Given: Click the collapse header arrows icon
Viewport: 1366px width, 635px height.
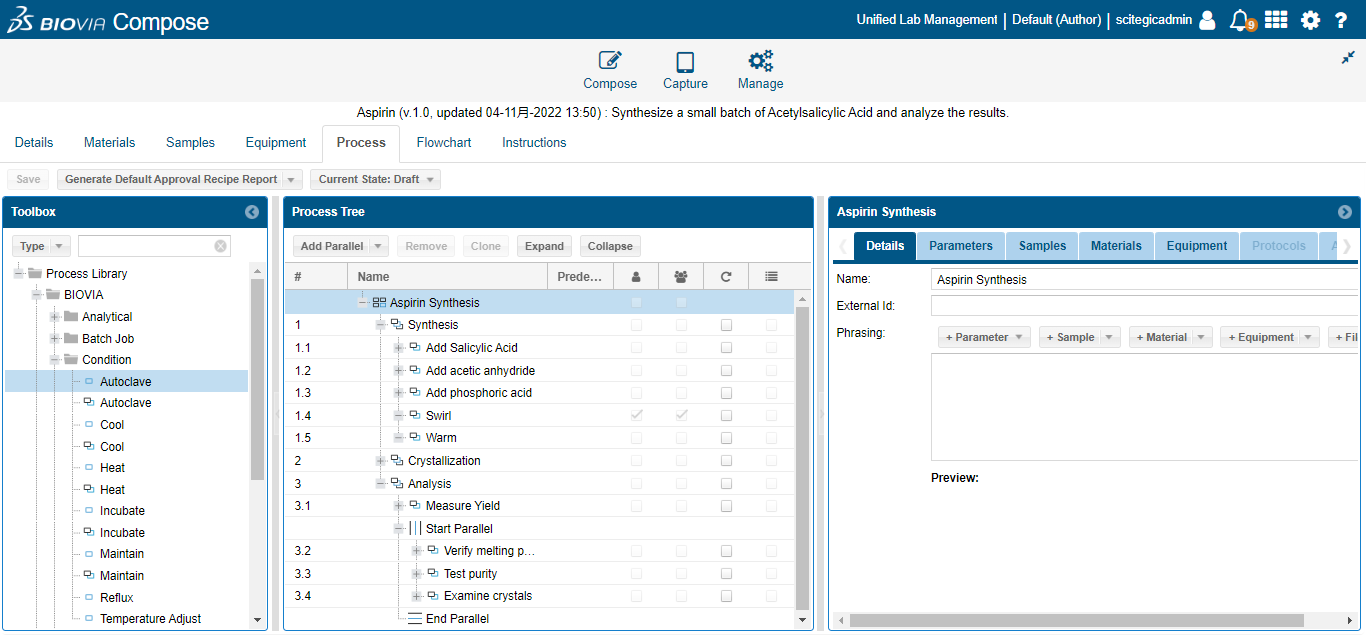Looking at the screenshot, I should pos(1348,58).
